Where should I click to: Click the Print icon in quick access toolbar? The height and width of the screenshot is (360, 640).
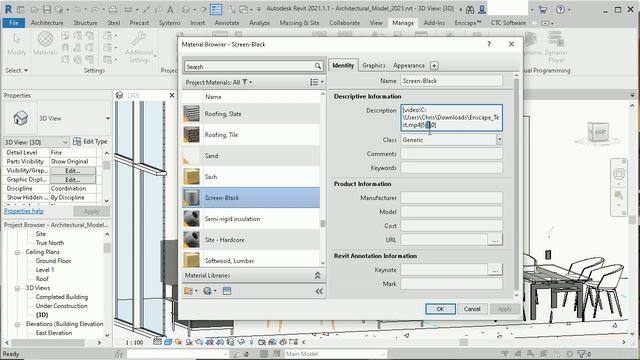(113, 9)
